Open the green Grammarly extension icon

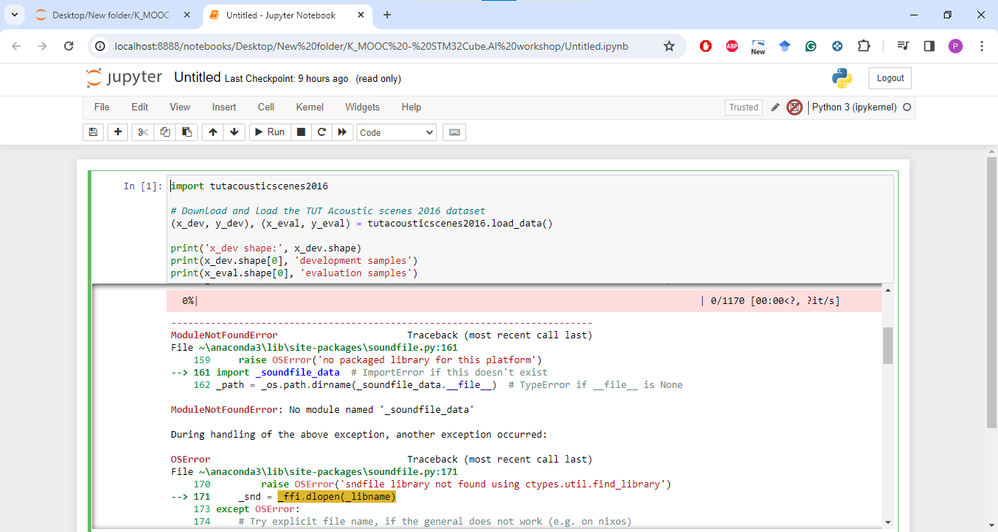tap(810, 46)
